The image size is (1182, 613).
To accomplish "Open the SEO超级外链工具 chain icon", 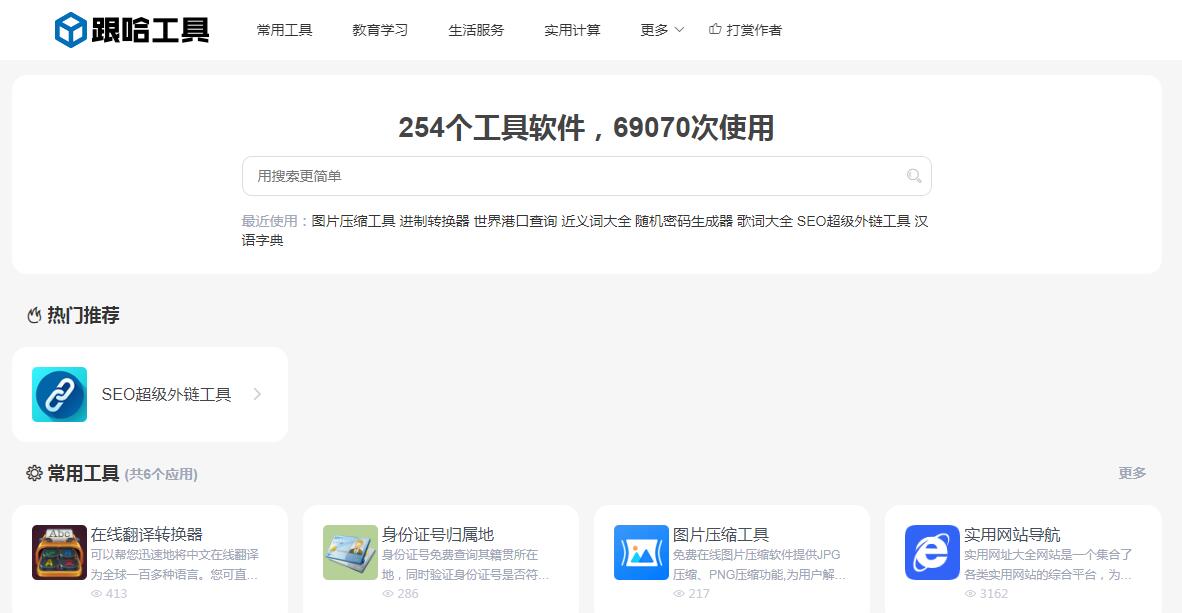I will click(59, 394).
